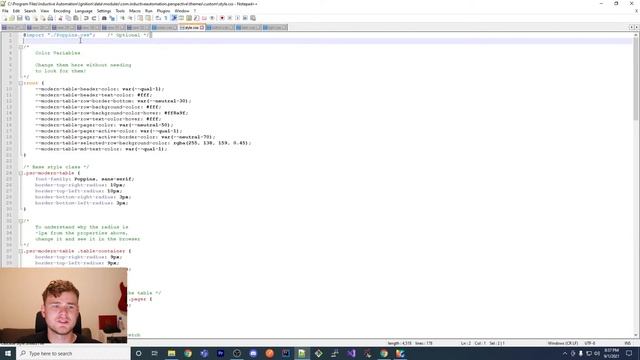Click the Save All toolbar icon
The height and width of the screenshot is (360, 640).
point(27,18)
